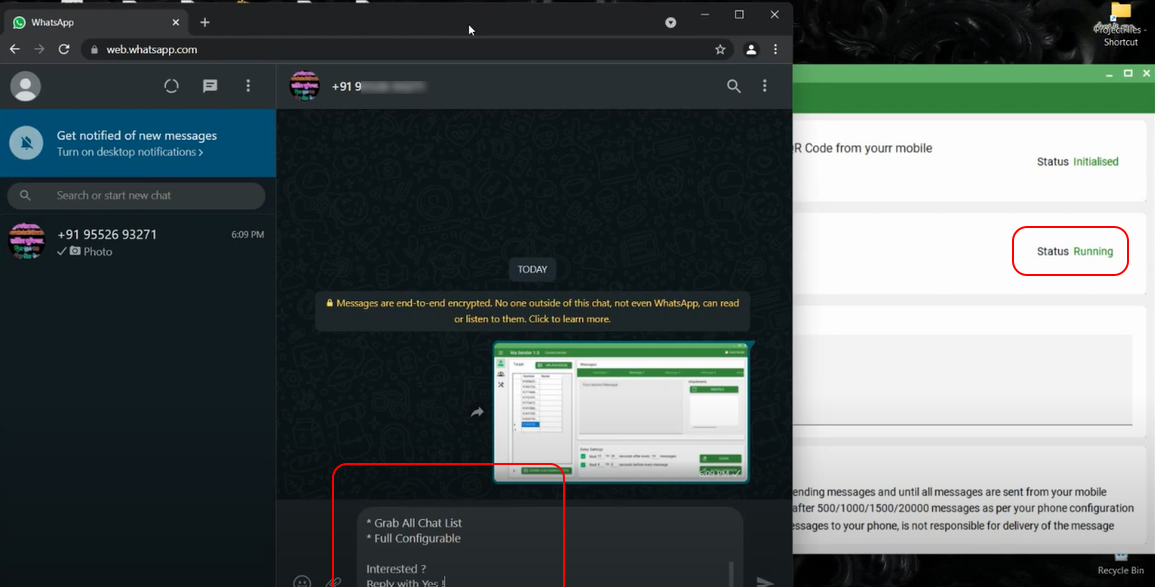
Task: Forward the photo using share arrow
Action: tap(477, 412)
